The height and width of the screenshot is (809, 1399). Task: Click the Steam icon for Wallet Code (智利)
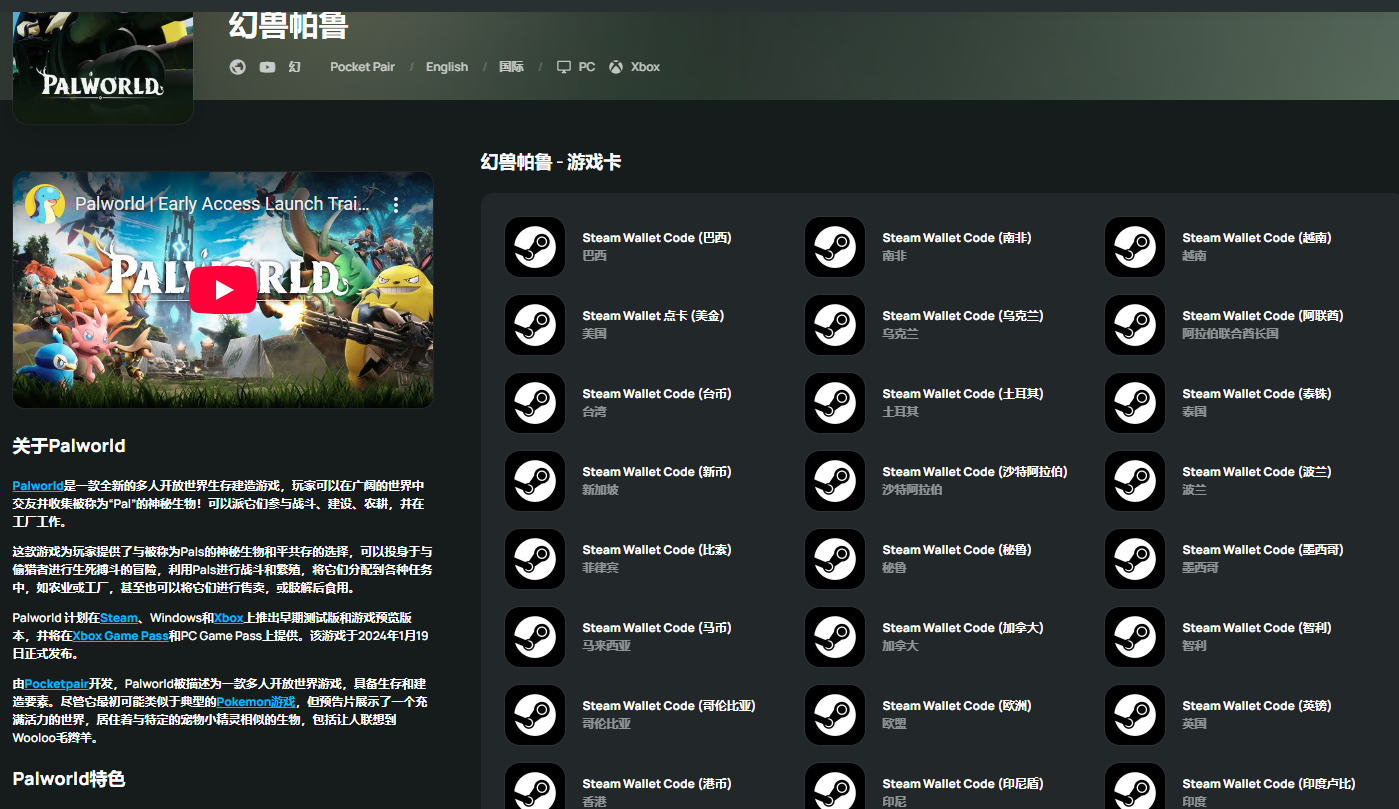(1135, 637)
